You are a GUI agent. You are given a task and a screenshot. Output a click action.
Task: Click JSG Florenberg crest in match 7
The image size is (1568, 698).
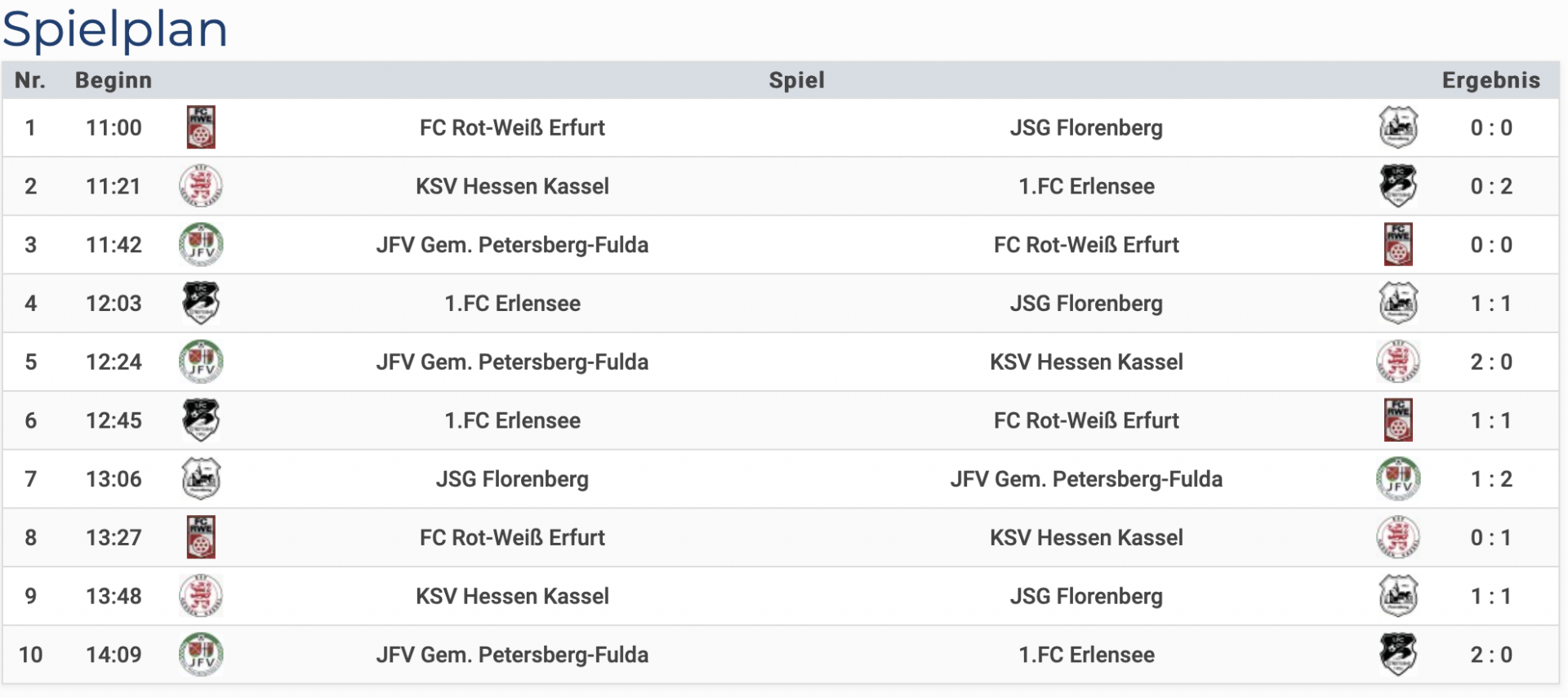[201, 479]
